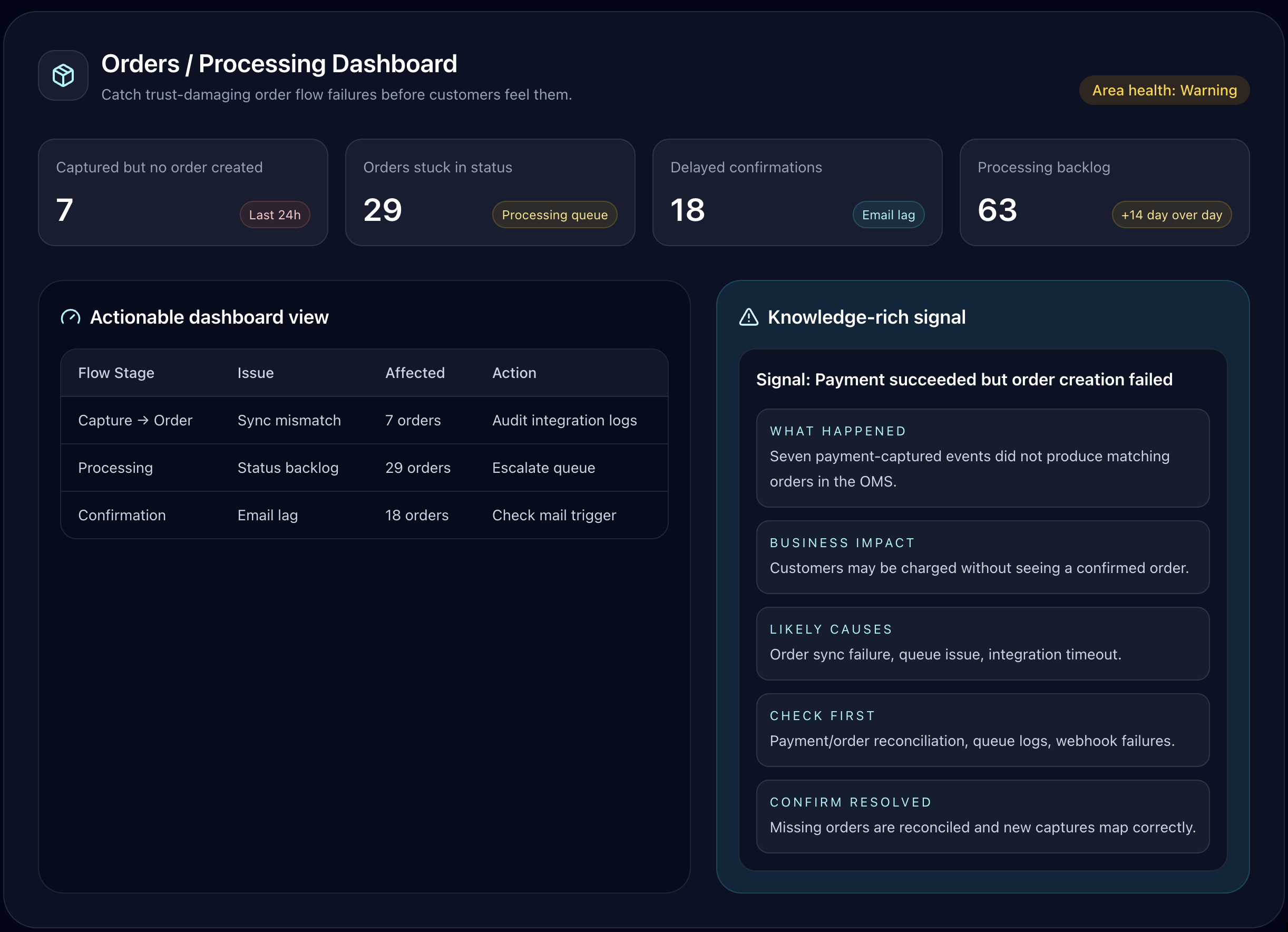1288x932 pixels.
Task: Click the warning triangle icon
Action: tap(748, 317)
